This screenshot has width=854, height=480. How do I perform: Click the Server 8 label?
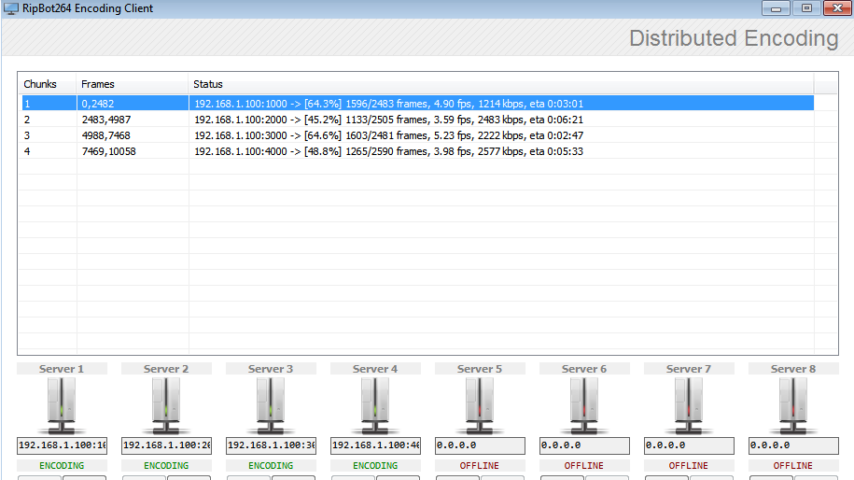tap(794, 369)
